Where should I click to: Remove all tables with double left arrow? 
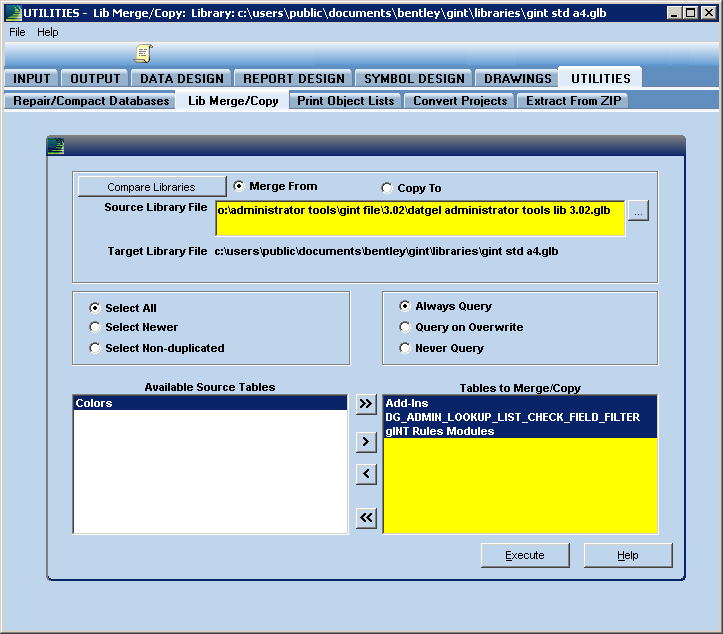coord(366,517)
